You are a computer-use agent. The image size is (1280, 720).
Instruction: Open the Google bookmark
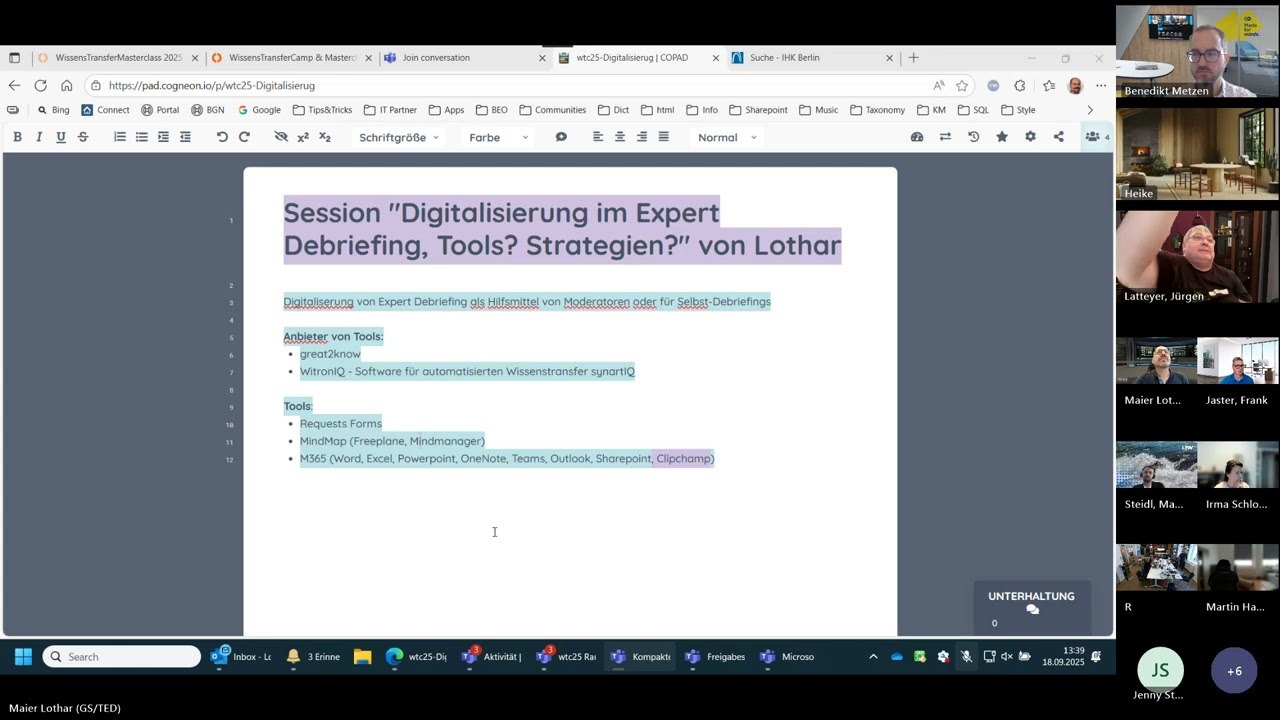click(258, 110)
